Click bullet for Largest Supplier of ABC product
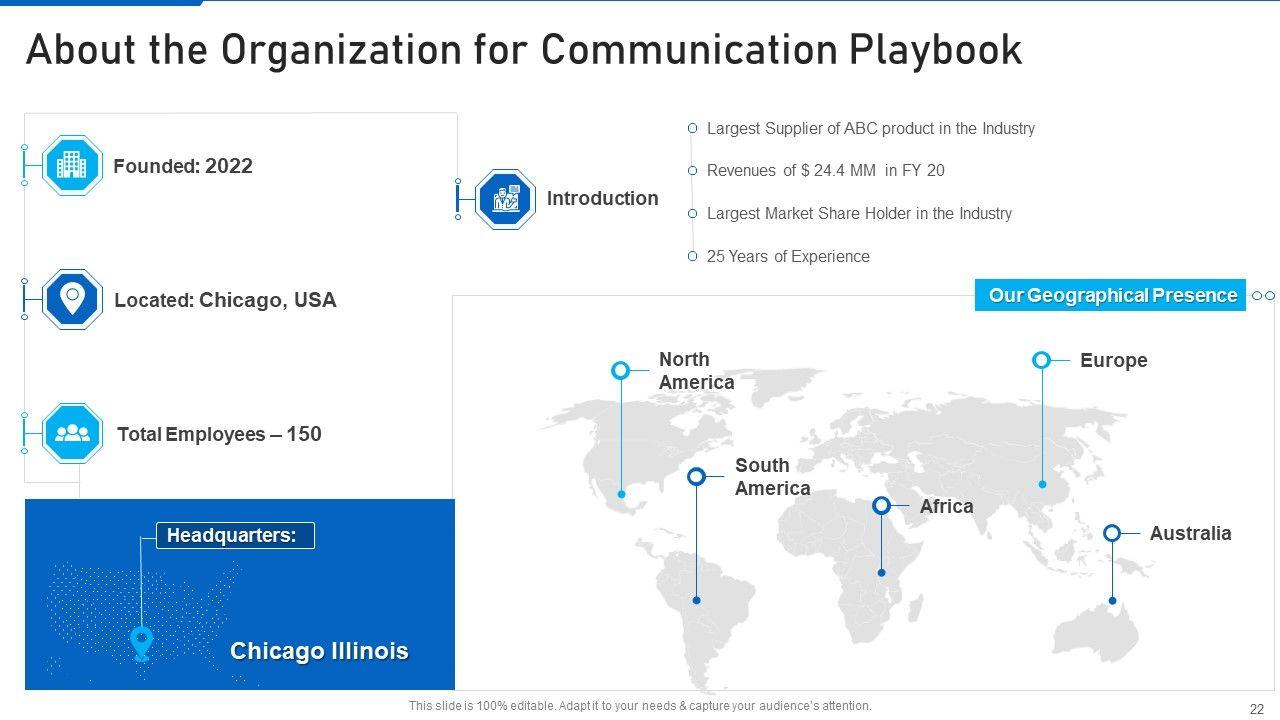 692,128
